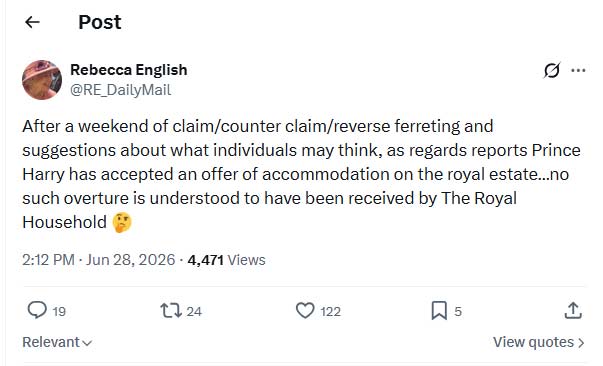Click the Post header title
The height and width of the screenshot is (366, 603).
coord(100,22)
